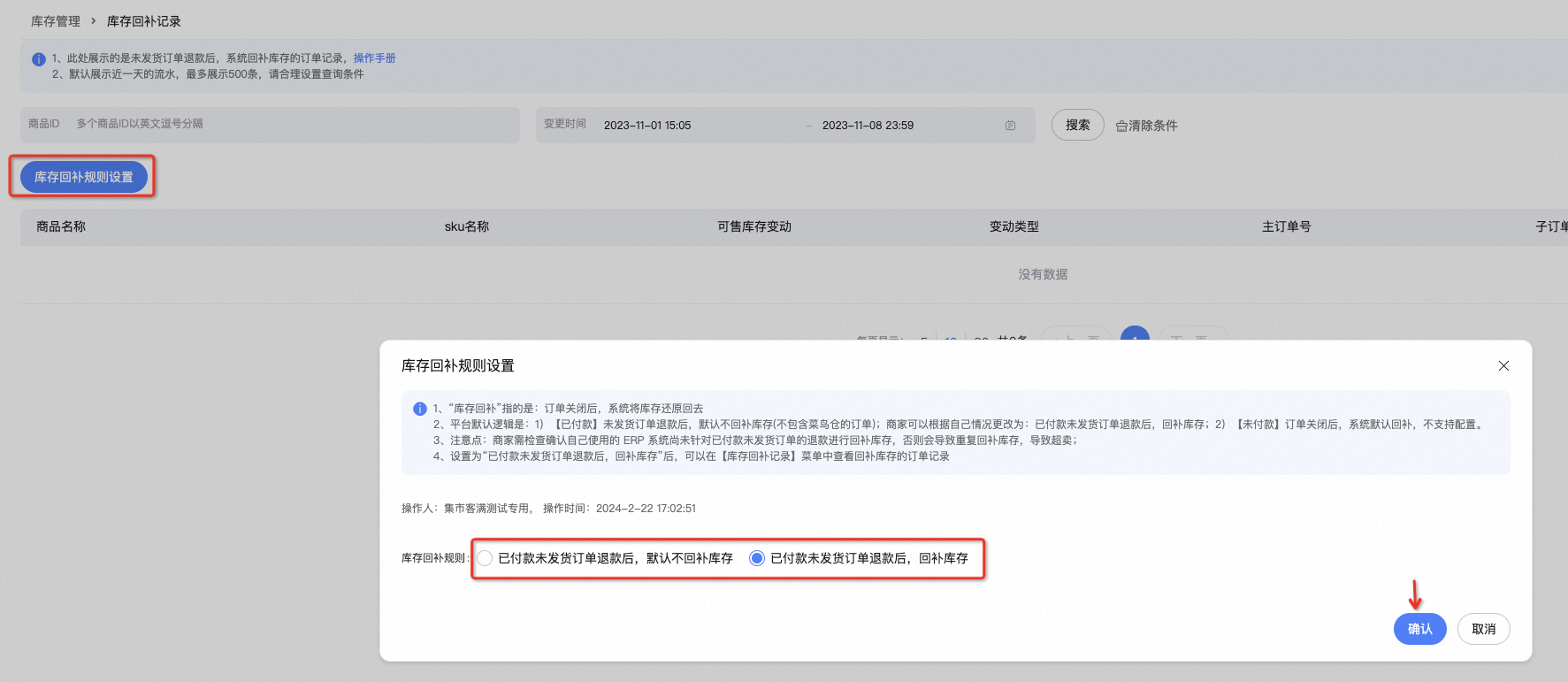Select 已付款未发货订单退款后，回补库存 radio option

(757, 558)
